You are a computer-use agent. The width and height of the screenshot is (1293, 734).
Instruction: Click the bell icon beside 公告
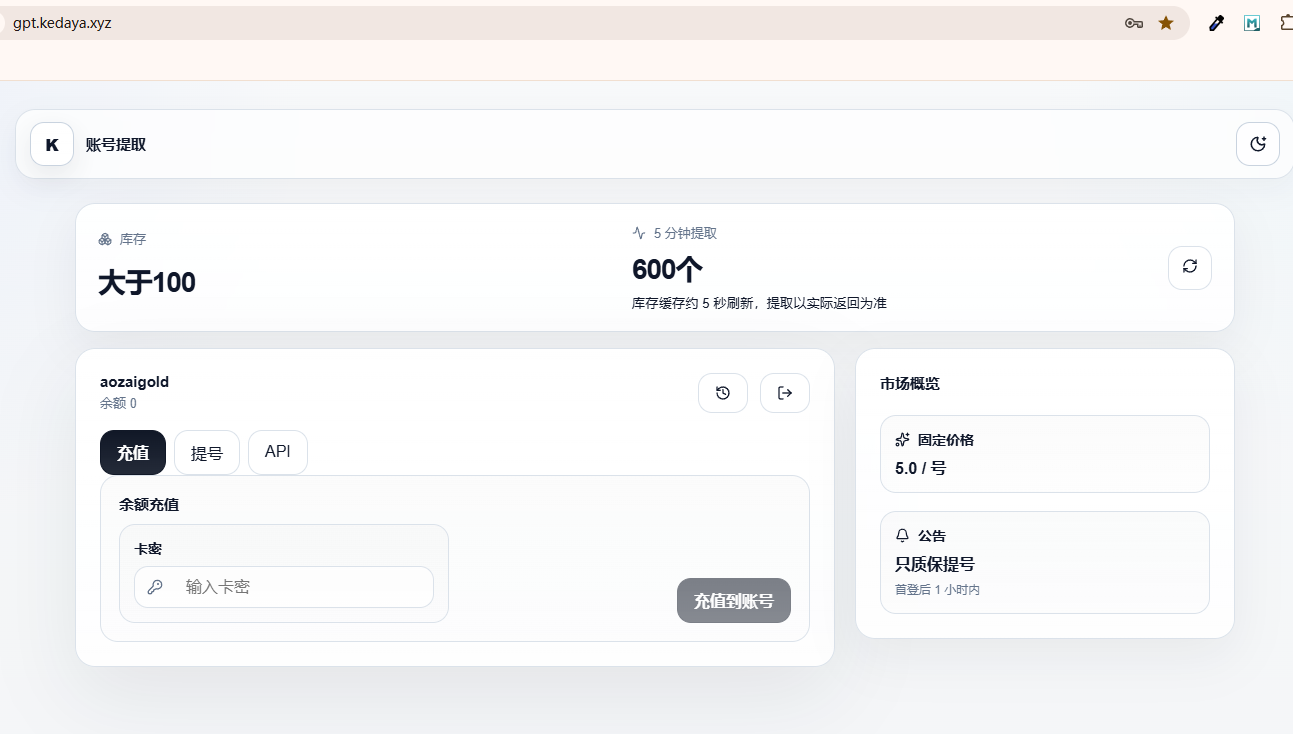pyautogui.click(x=902, y=536)
